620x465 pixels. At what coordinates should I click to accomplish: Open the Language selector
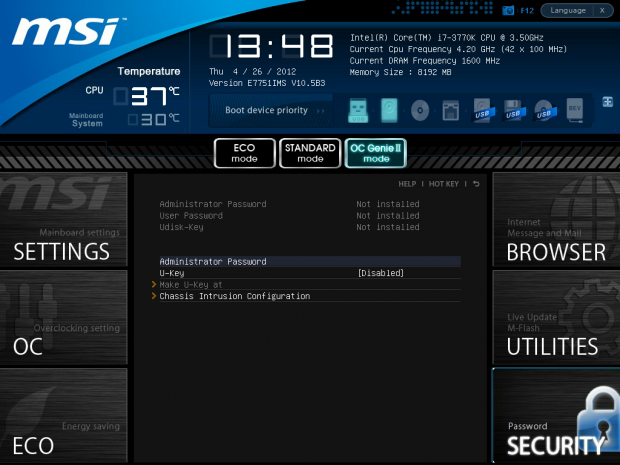pyautogui.click(x=568, y=11)
